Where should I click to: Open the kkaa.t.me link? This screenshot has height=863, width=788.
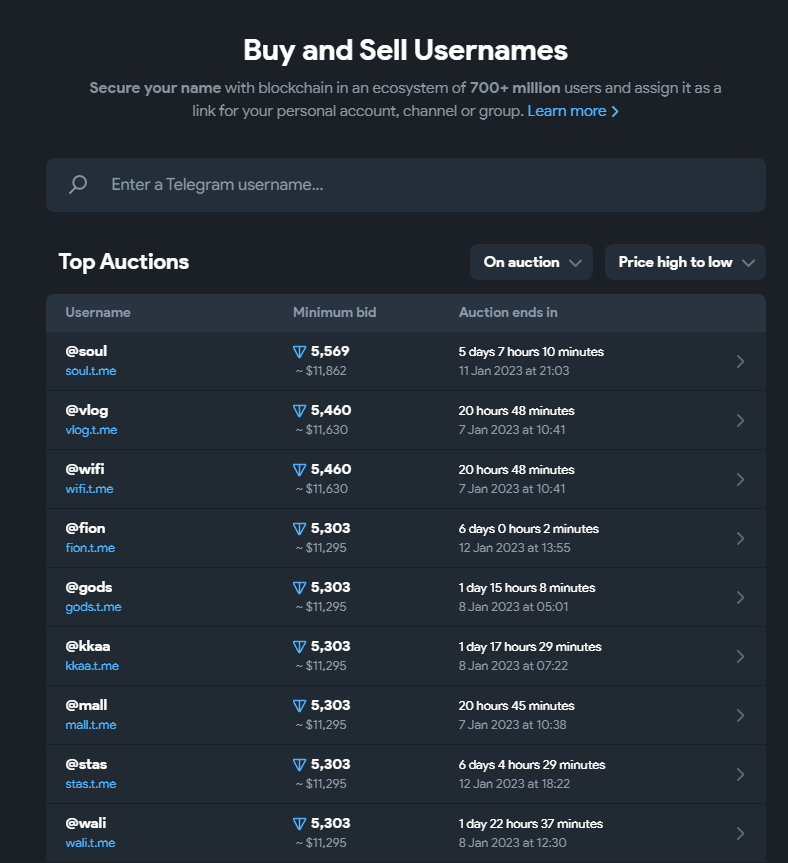92,666
